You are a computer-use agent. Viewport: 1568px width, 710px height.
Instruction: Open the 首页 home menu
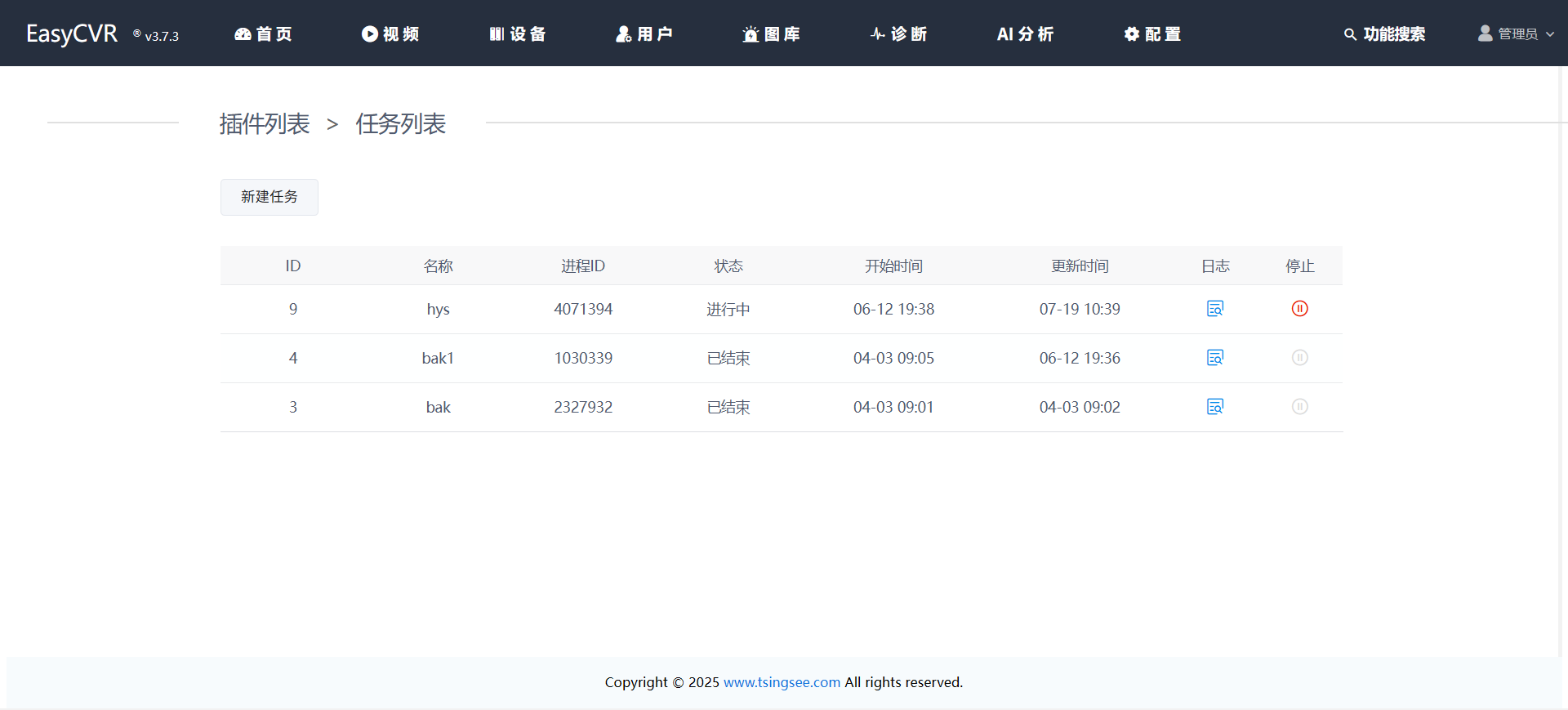click(263, 34)
